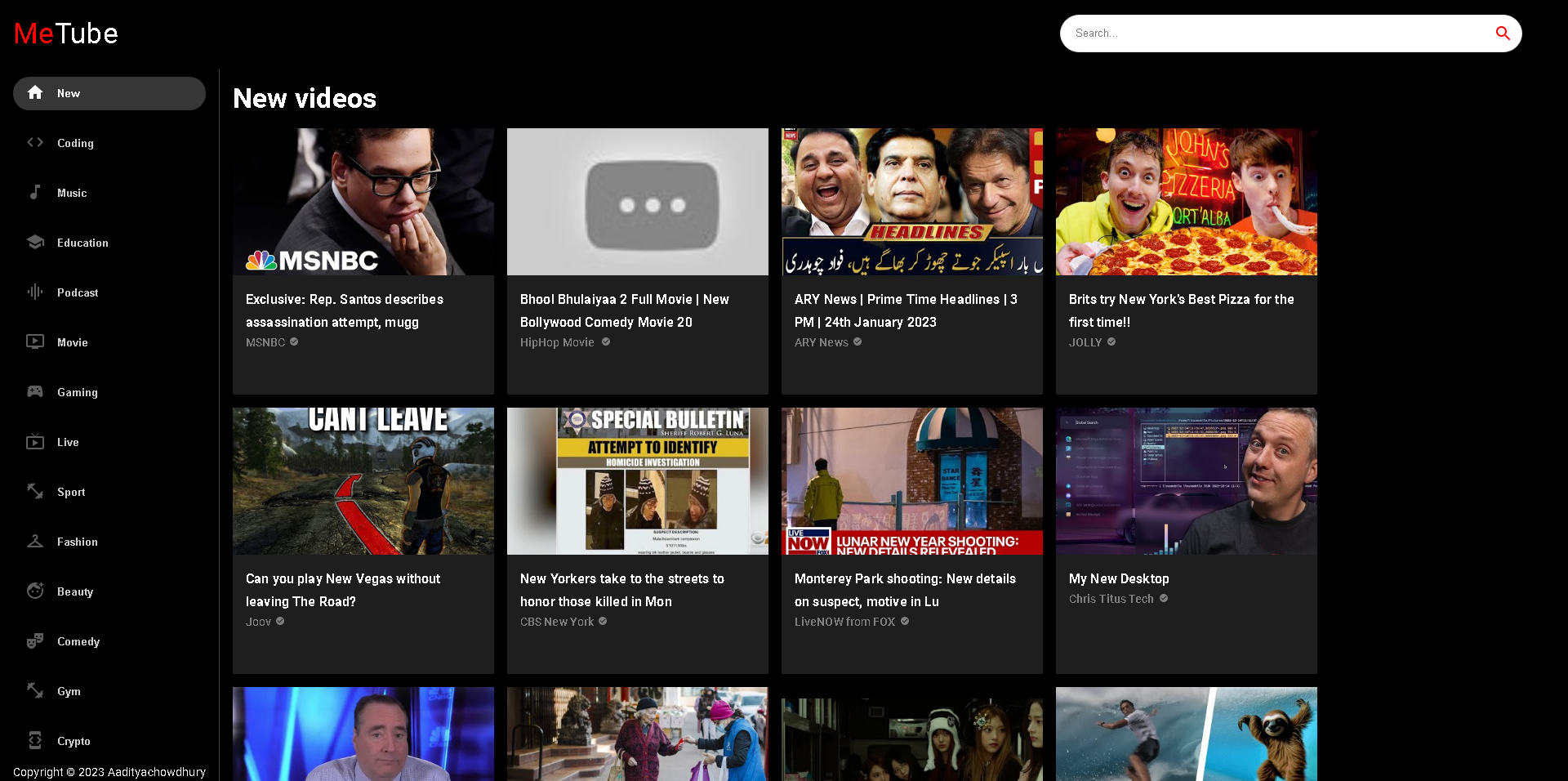
Task: Open the Bhool Bhulaiyaa 2 placeholder thumbnail
Action: click(x=638, y=202)
